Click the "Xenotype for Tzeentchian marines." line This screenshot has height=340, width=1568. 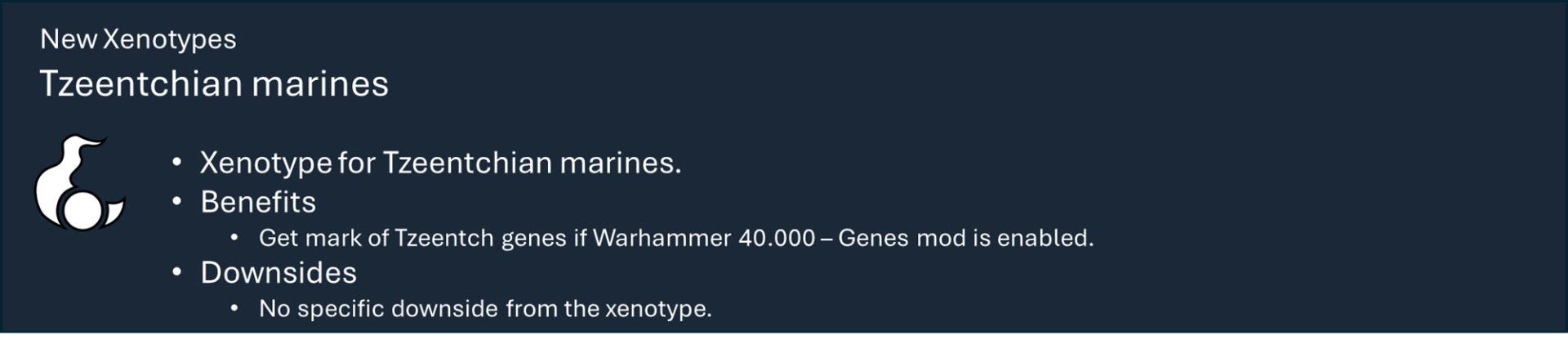[x=440, y=163]
